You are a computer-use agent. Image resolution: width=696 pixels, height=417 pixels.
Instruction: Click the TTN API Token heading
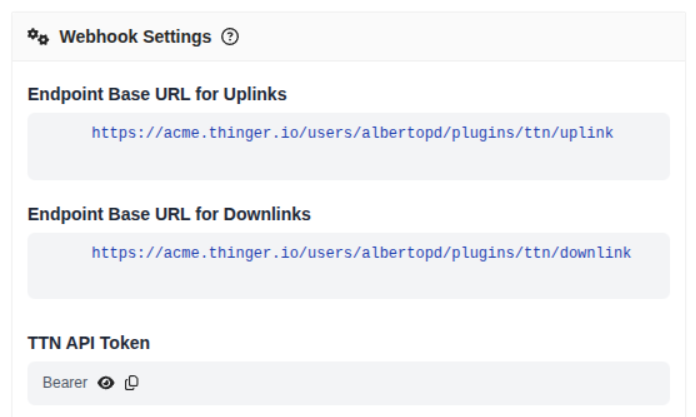click(x=89, y=343)
